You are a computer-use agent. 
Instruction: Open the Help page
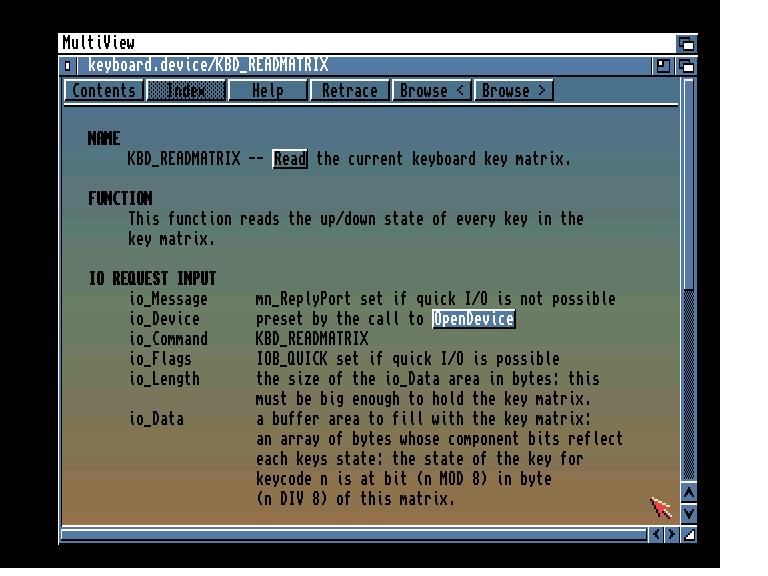[x=267, y=91]
